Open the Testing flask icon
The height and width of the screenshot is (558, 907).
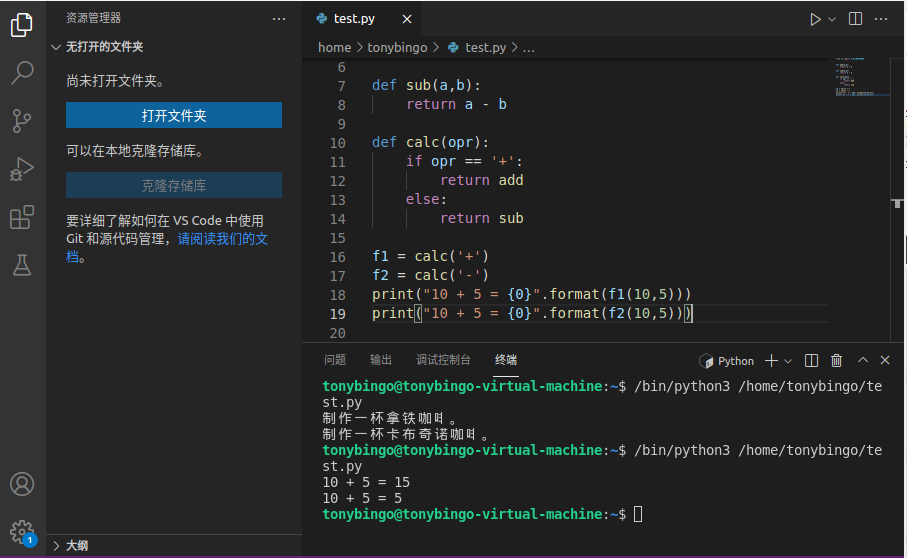coord(22,265)
